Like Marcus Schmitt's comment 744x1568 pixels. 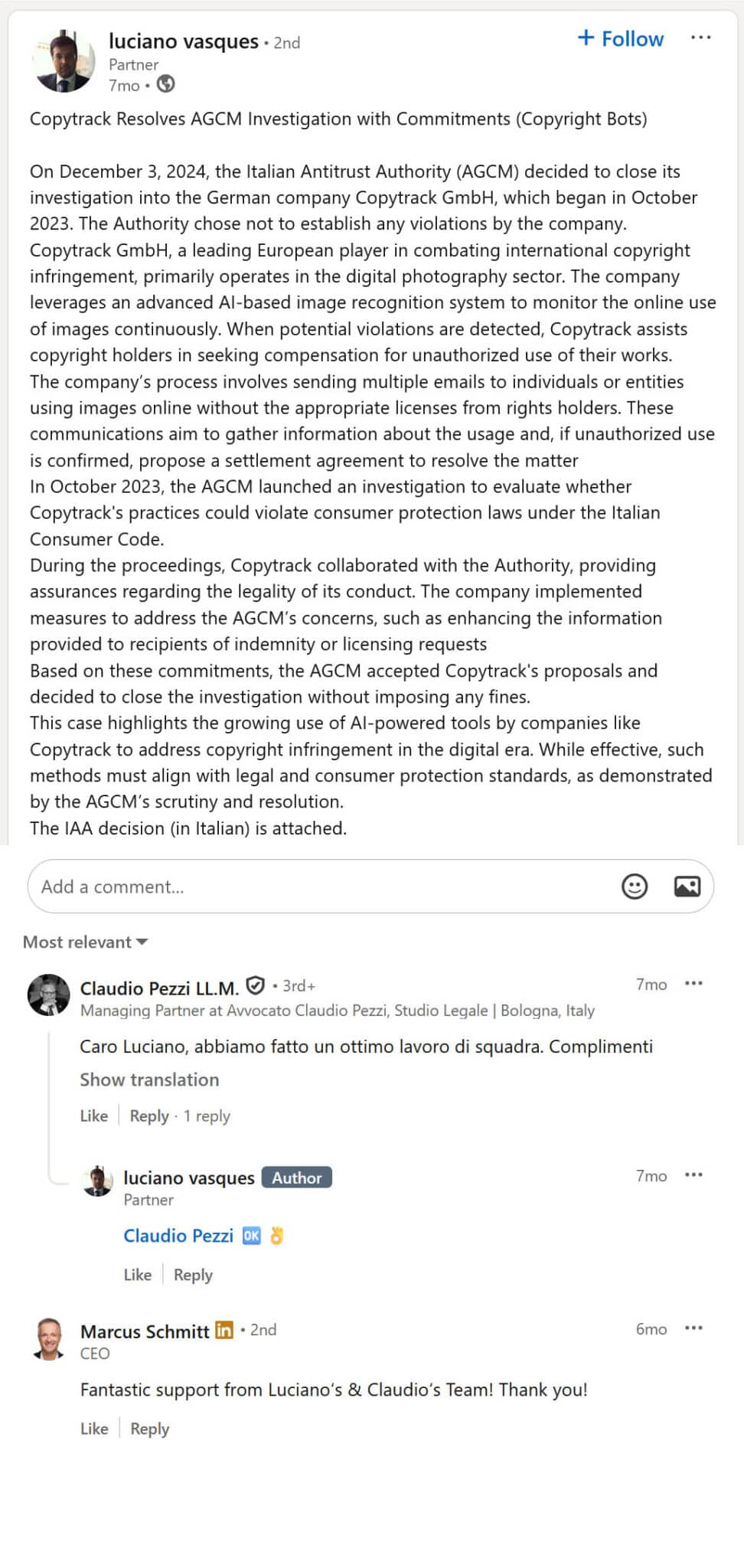click(94, 1429)
